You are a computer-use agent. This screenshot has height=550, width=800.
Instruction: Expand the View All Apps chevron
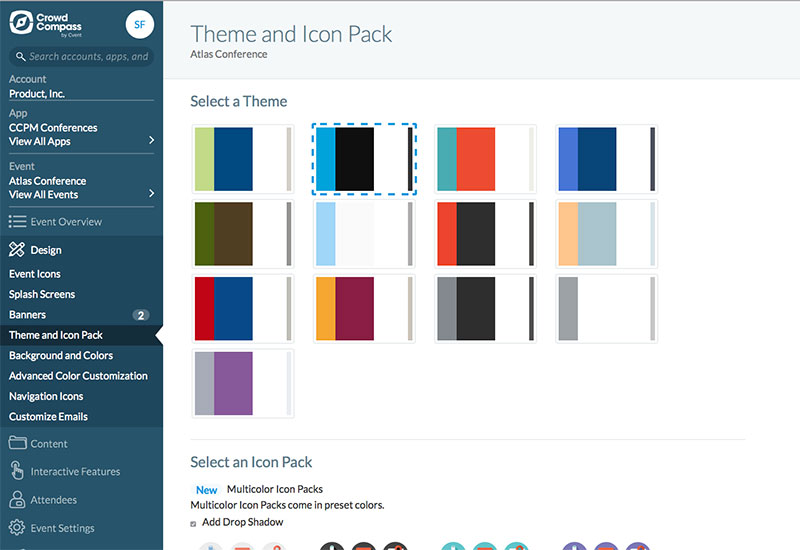[151, 141]
